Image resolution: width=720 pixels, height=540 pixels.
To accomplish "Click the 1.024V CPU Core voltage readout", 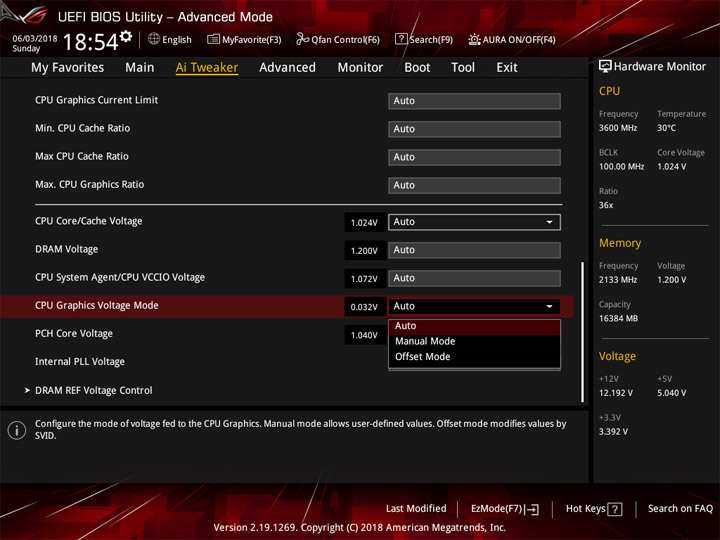I will click(x=365, y=222).
